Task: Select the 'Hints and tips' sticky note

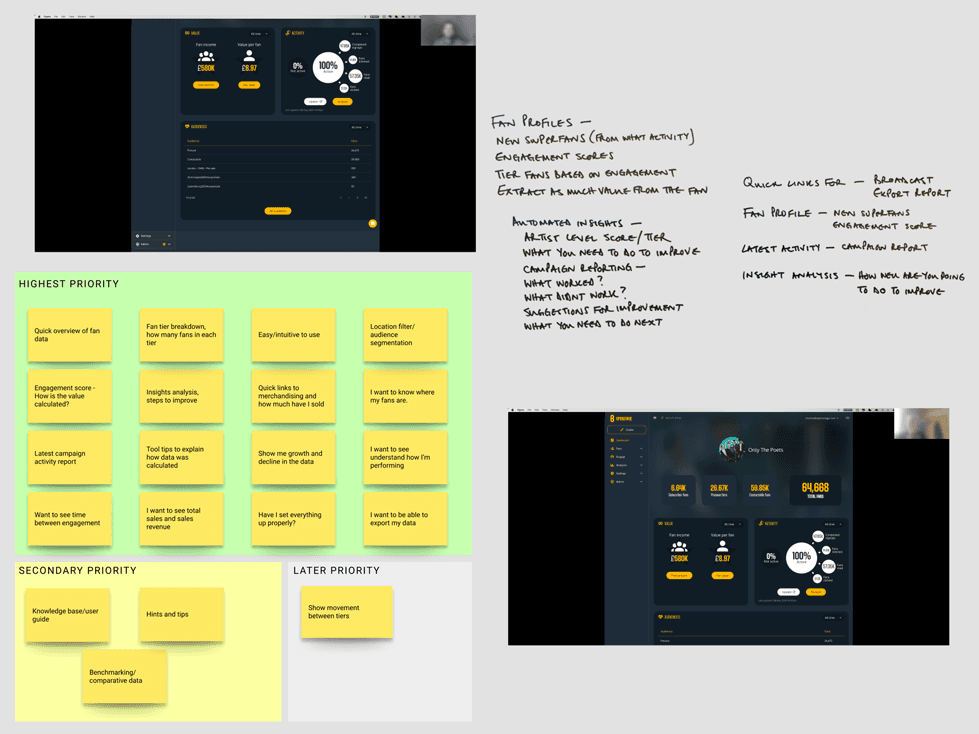Action: pyautogui.click(x=182, y=614)
